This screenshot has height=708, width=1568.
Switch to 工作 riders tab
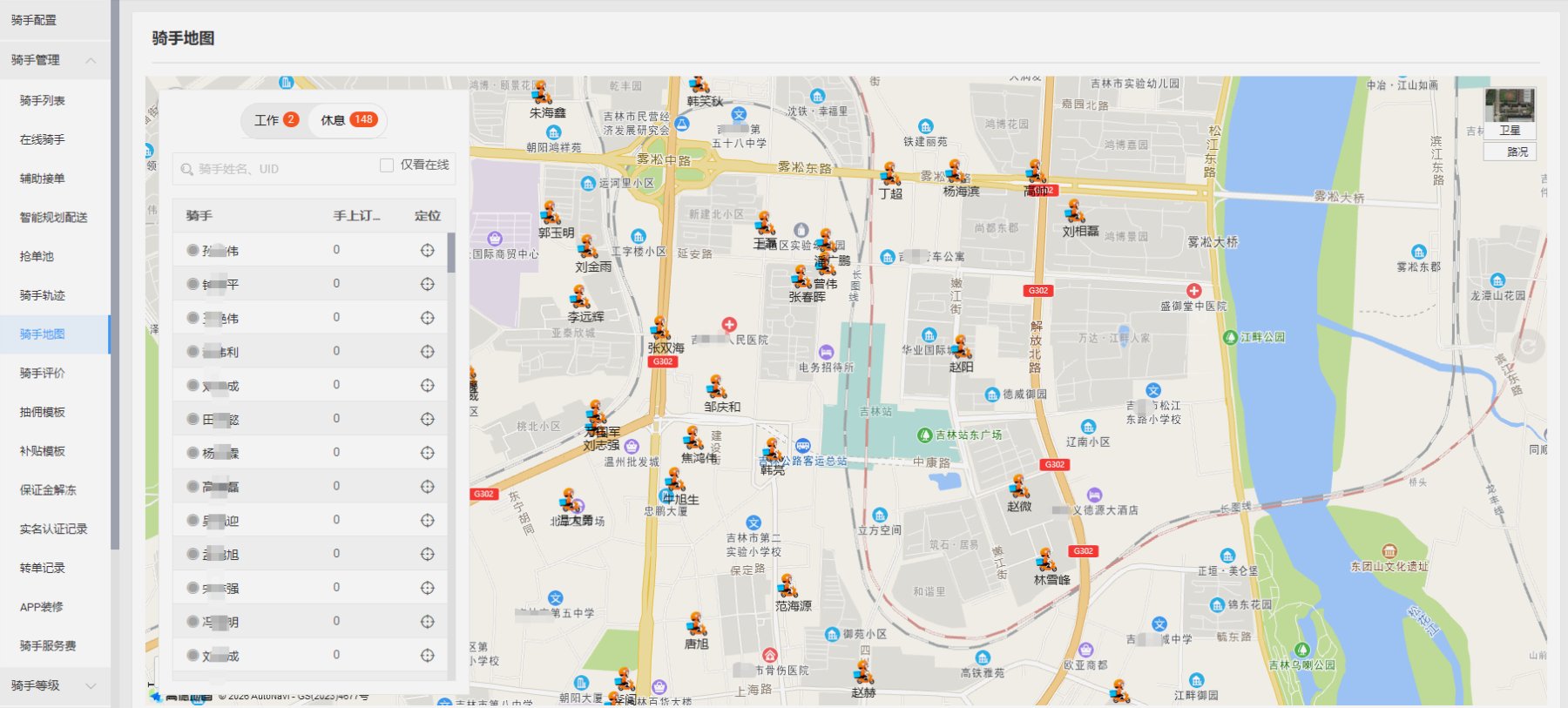[276, 120]
